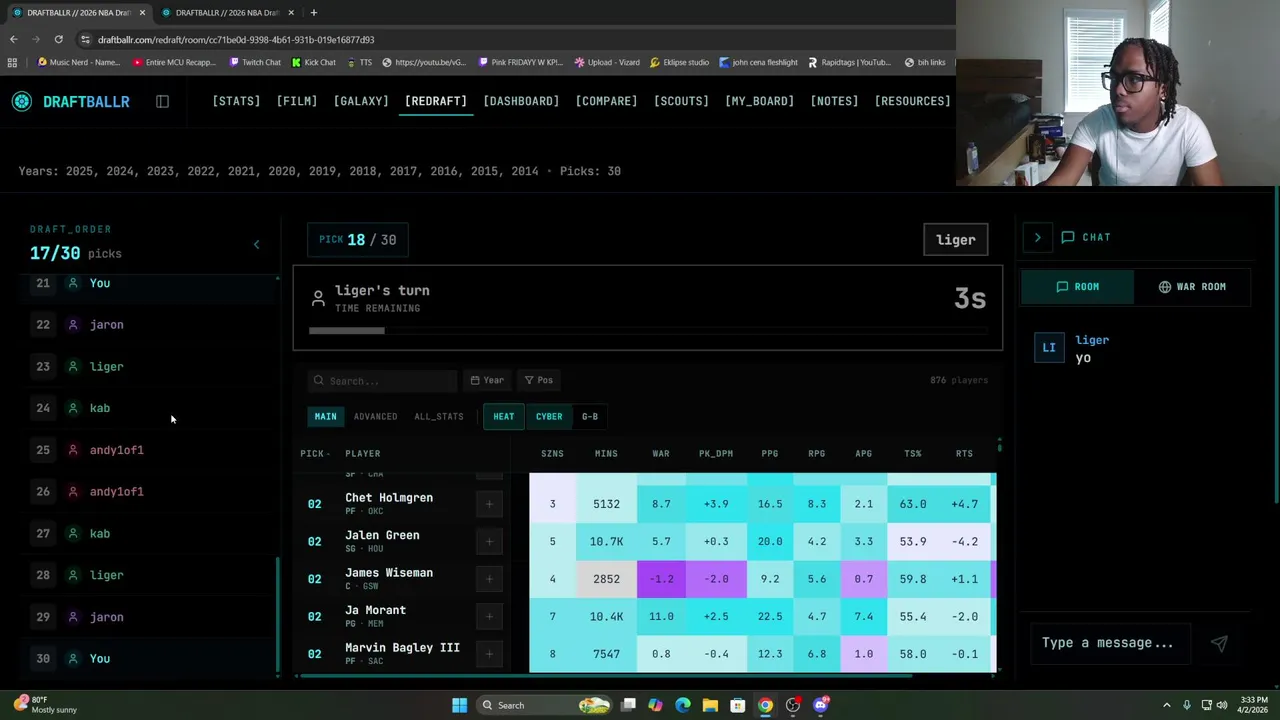Open the [RESOURCES] nav item

(912, 101)
